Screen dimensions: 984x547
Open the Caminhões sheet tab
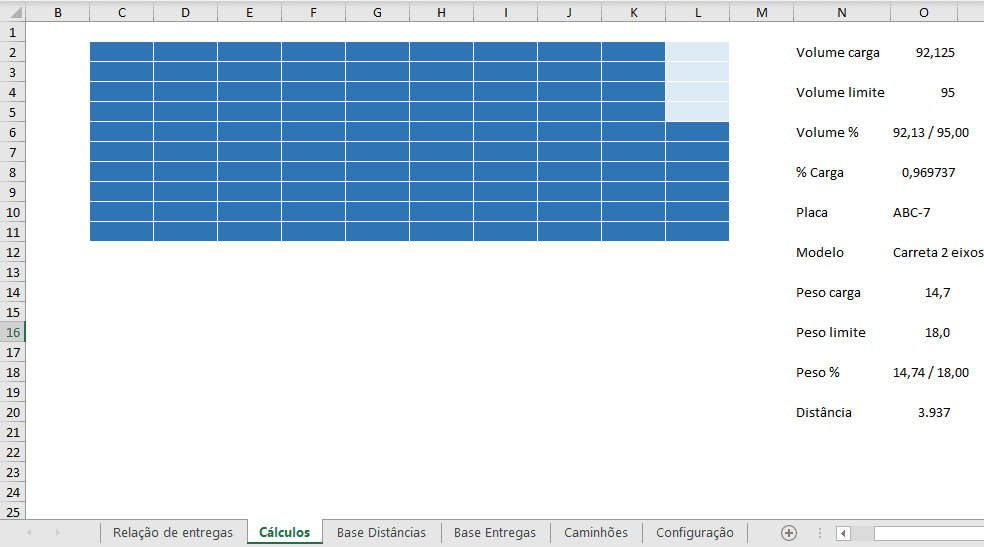click(596, 533)
